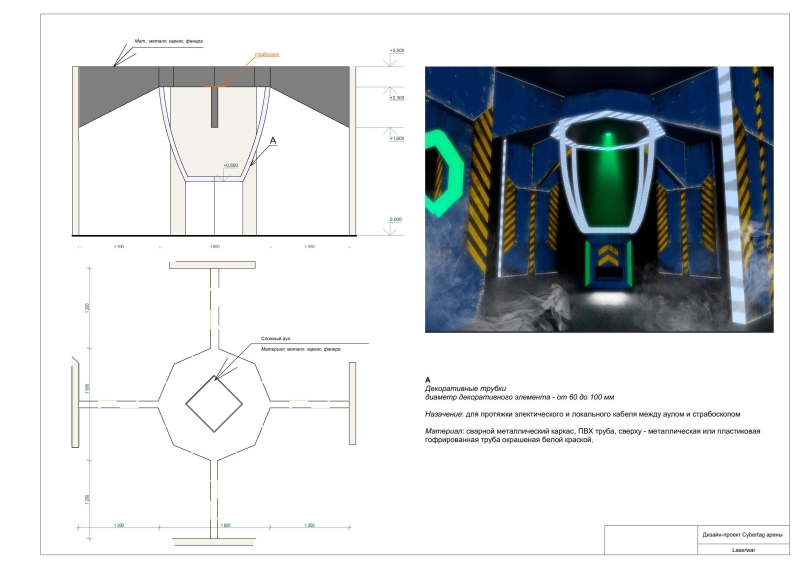This screenshot has height=568, width=803.
Task: Click the +2,500 elevation marker
Action: pos(397,49)
